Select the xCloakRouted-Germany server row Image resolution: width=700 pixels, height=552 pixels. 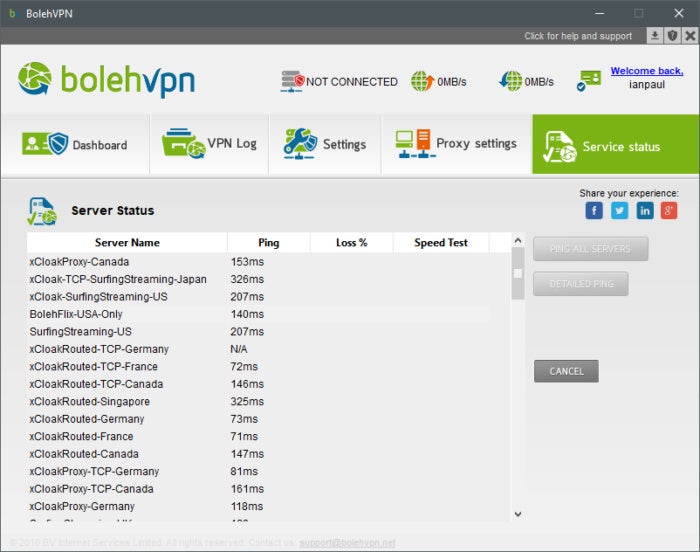pos(269,419)
